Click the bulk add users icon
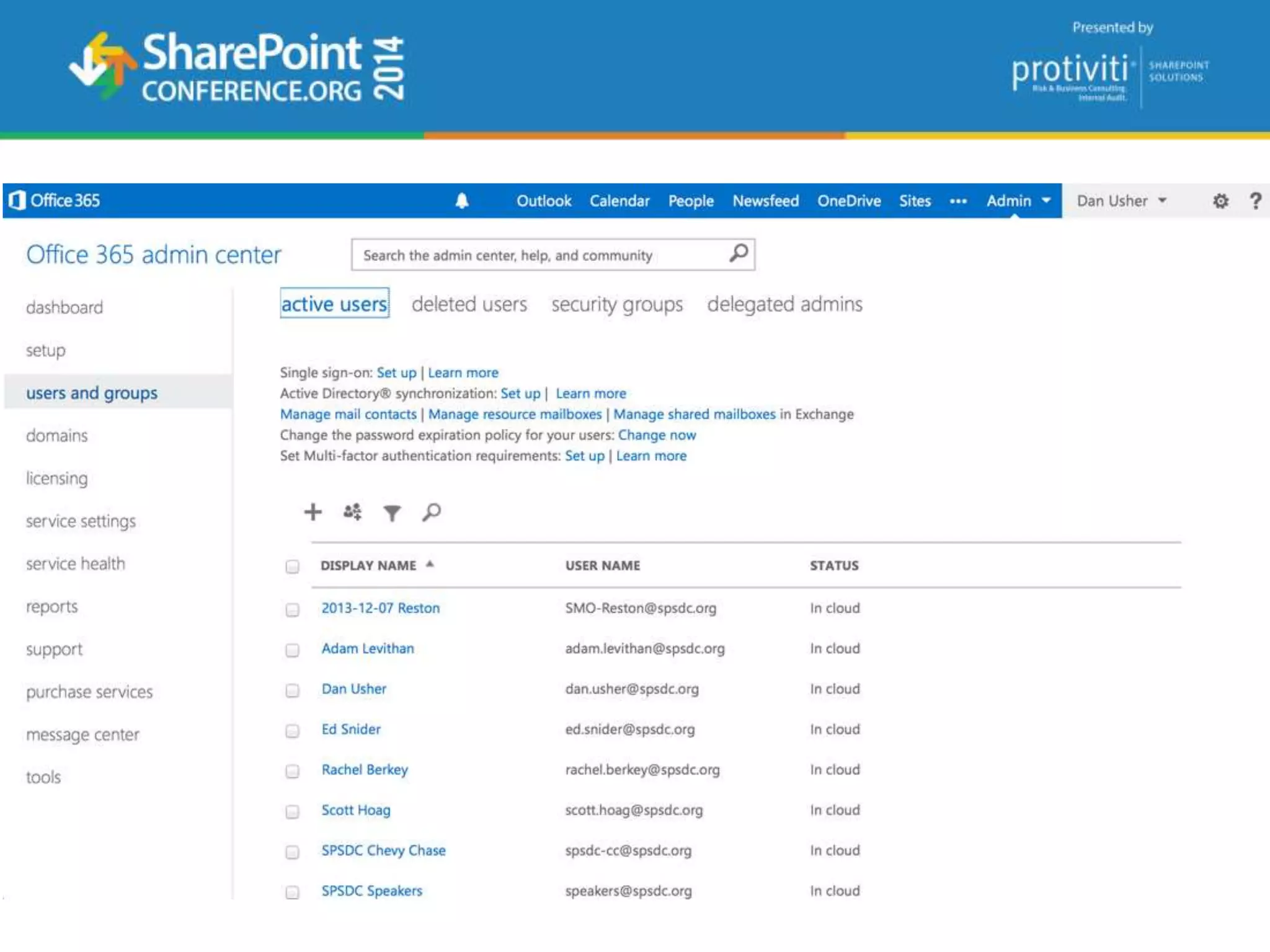 [352, 512]
